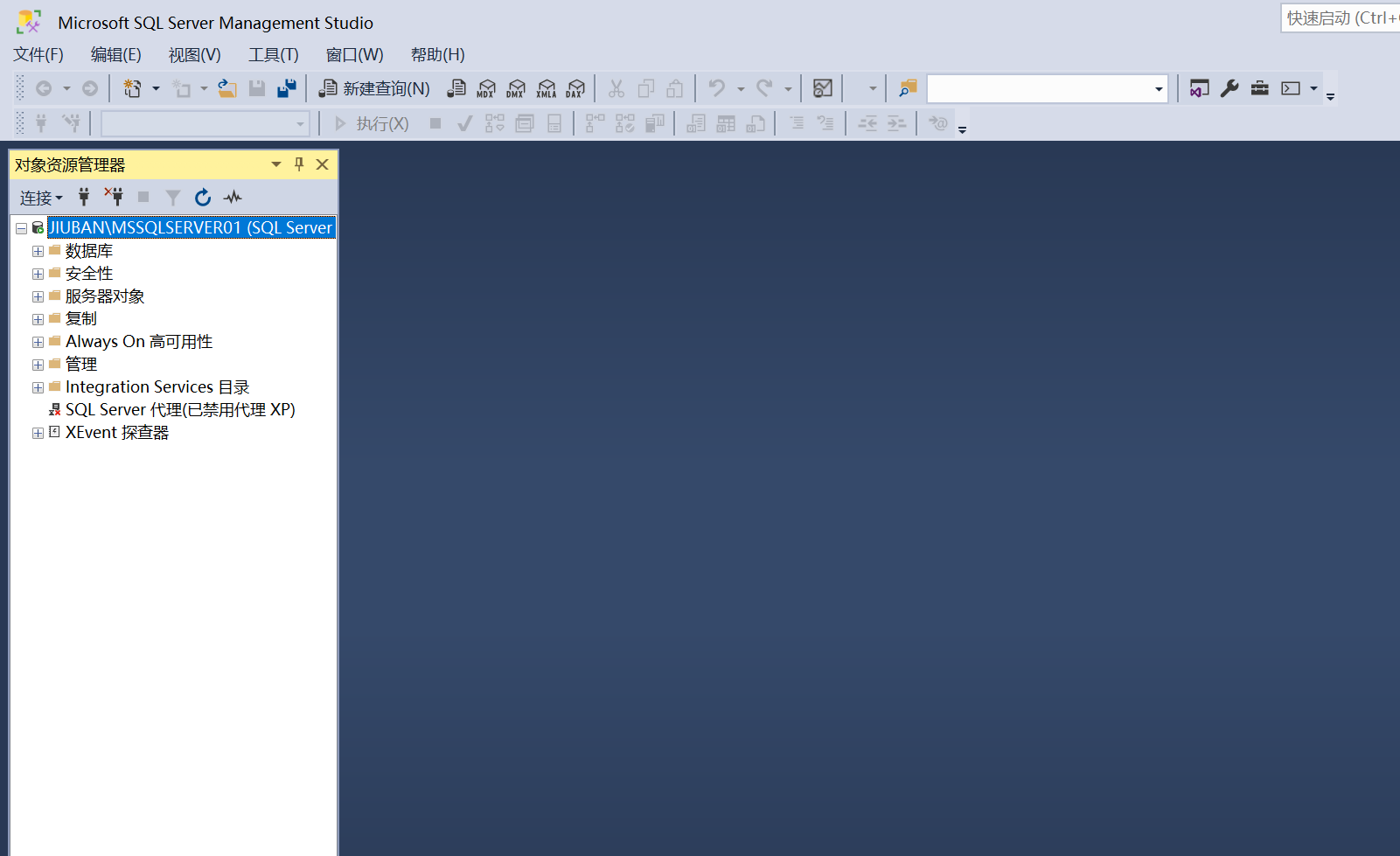Expand the Integration Services 目录 folder
The height and width of the screenshot is (856, 1400).
pos(38,387)
